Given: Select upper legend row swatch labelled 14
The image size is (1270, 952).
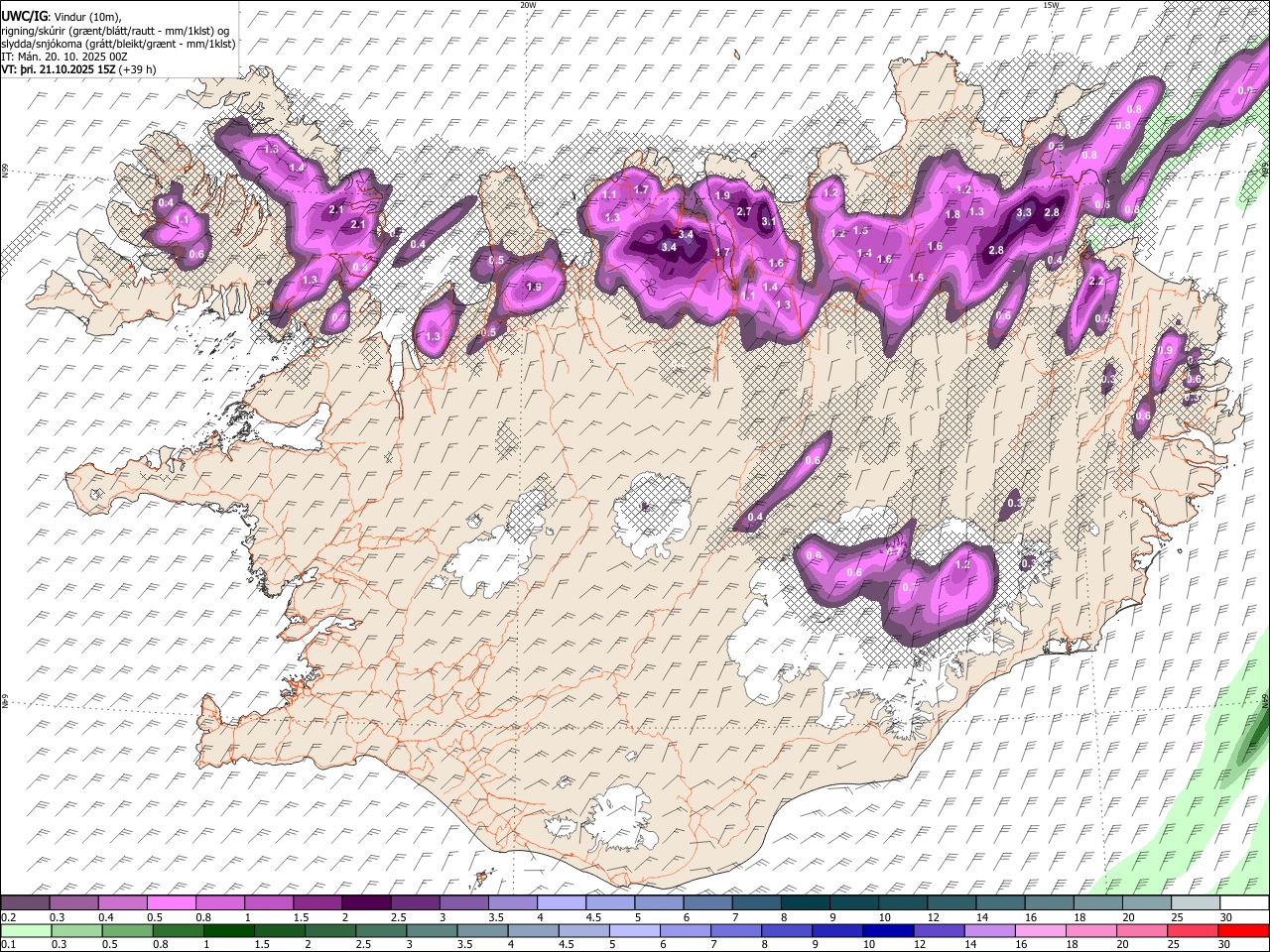Looking at the screenshot, I should [x=1000, y=903].
